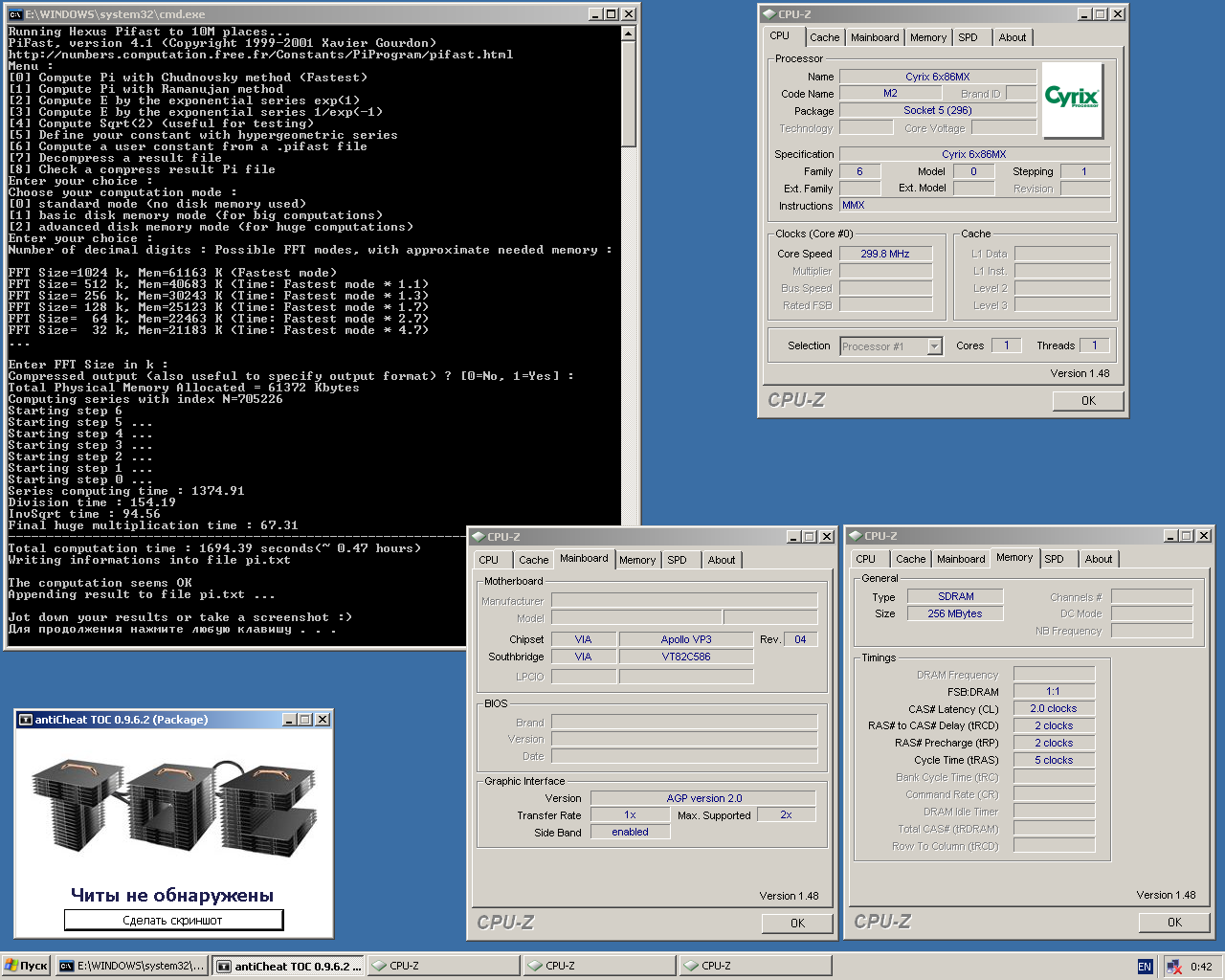Image resolution: width=1225 pixels, height=980 pixels.
Task: Select Cache tab in the Mainboard CPU-Z window
Action: (533, 561)
